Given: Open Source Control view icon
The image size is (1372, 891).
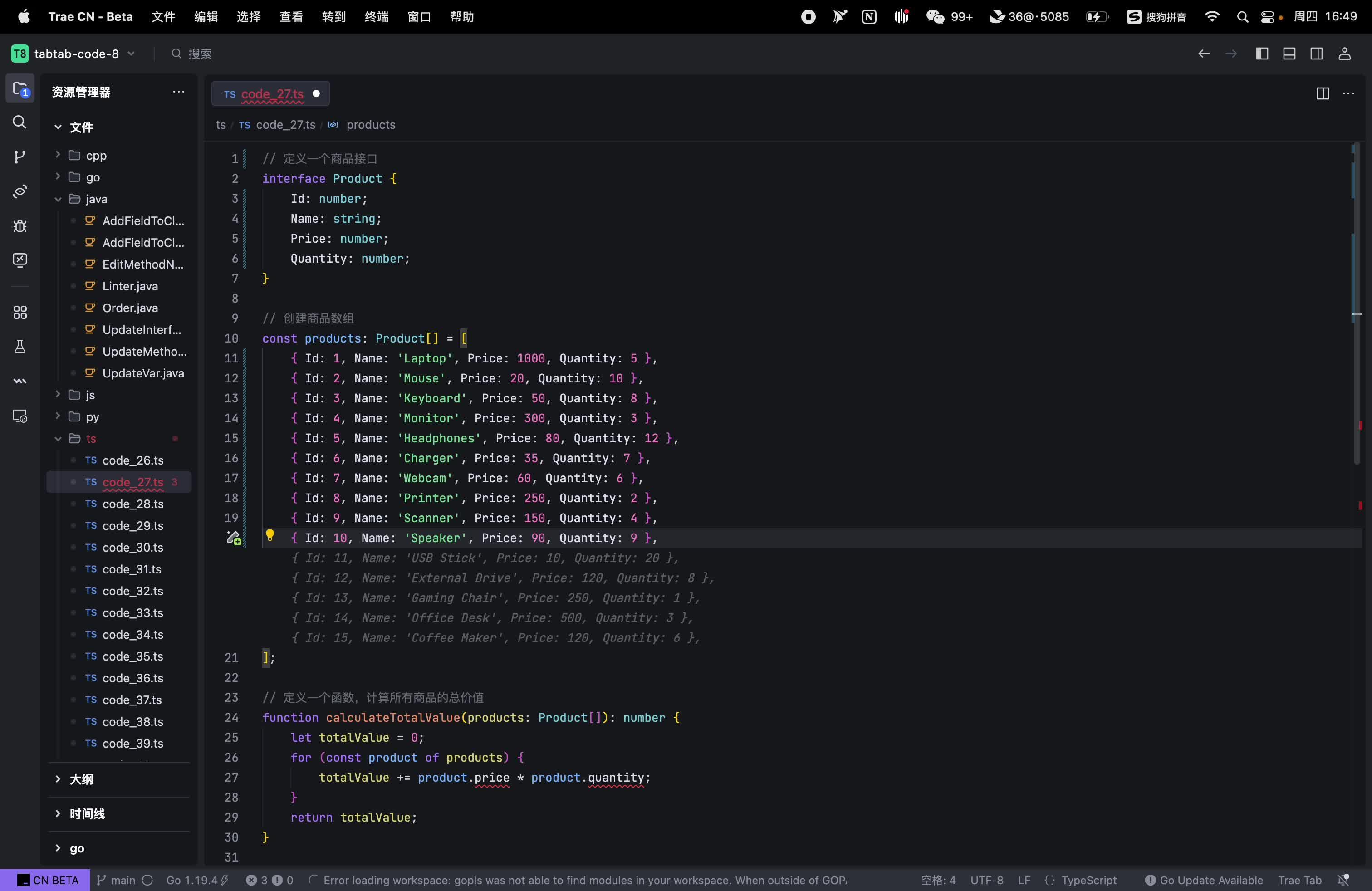Looking at the screenshot, I should pos(20,157).
